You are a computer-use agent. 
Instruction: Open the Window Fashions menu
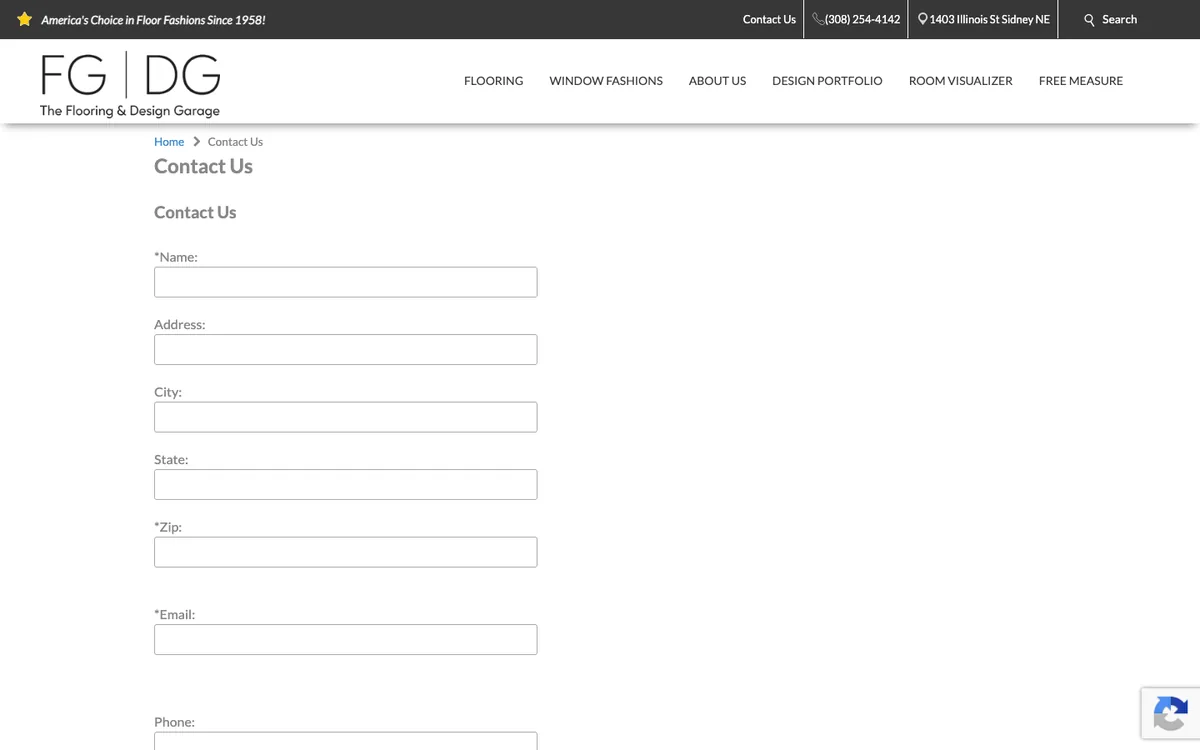(x=606, y=81)
